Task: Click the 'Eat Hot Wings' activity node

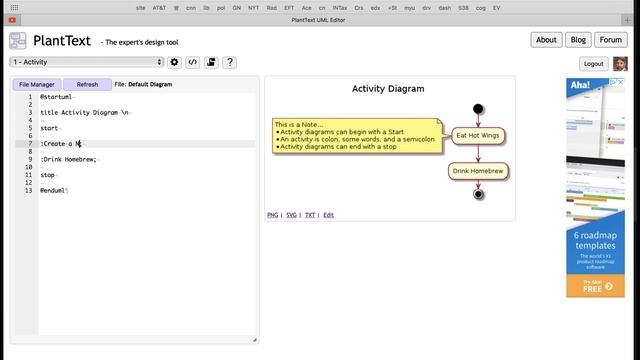Action: (x=478, y=136)
